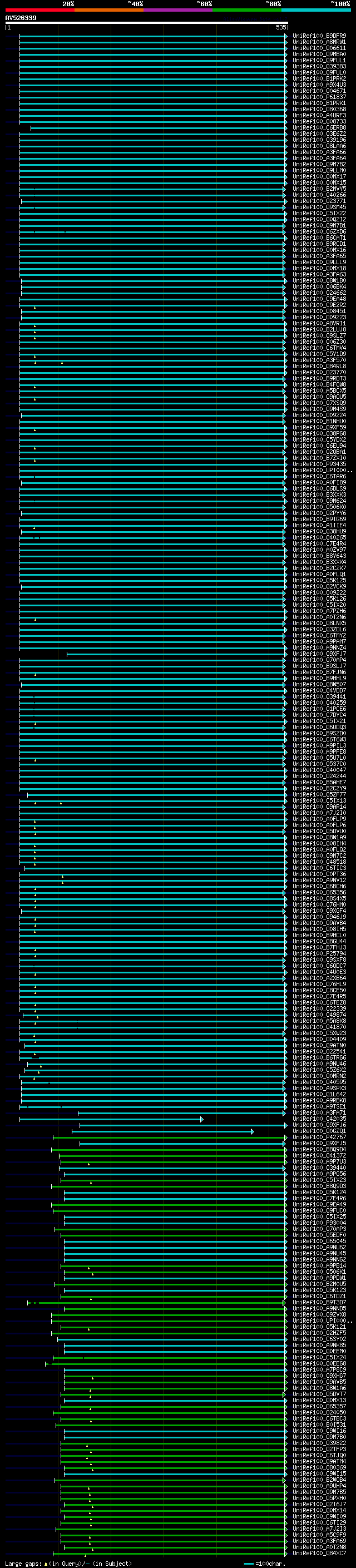The height and width of the screenshot is (1568, 356).
Task: Click the cyan ~100% identity legend segment
Action: (316, 10)
